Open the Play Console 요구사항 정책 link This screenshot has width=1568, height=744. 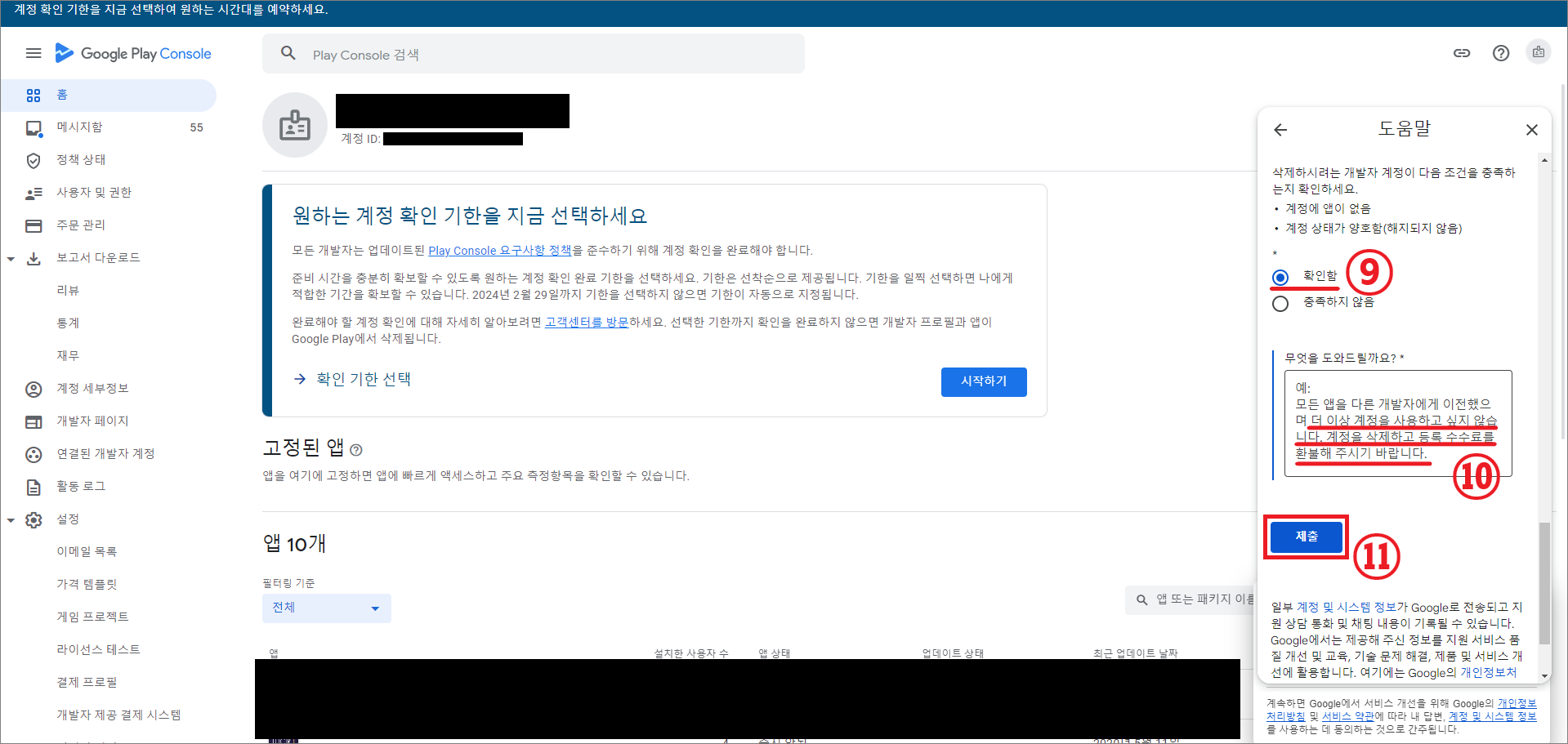point(500,251)
